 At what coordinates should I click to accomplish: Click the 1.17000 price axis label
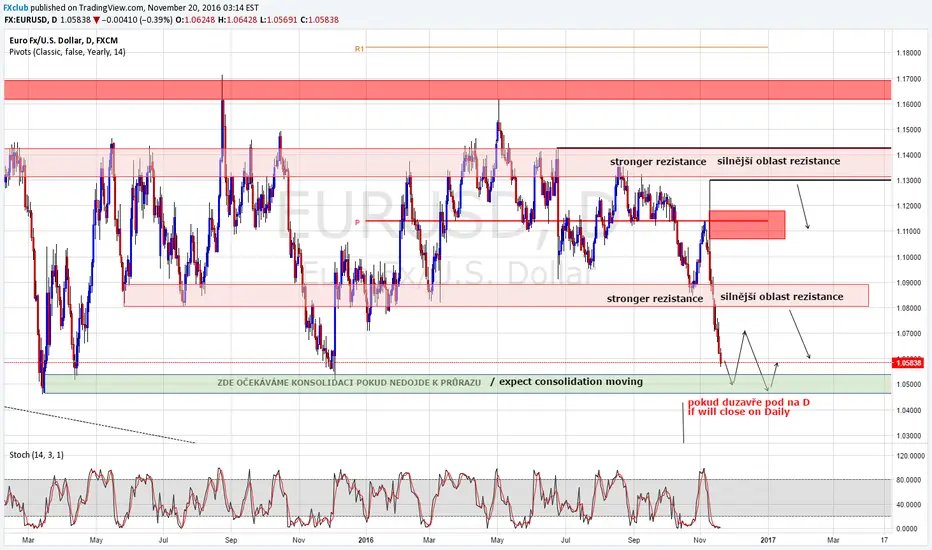908,78
